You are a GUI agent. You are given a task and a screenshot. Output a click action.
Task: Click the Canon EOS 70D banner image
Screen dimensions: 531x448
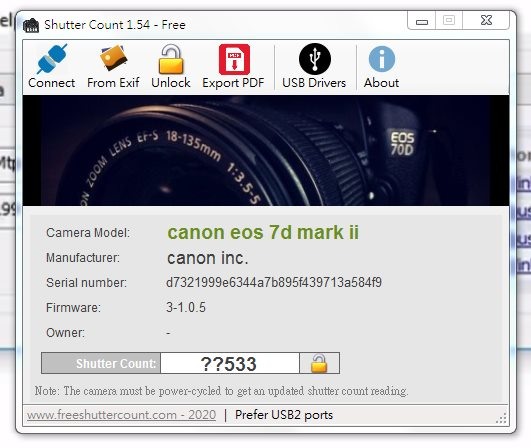click(266, 150)
